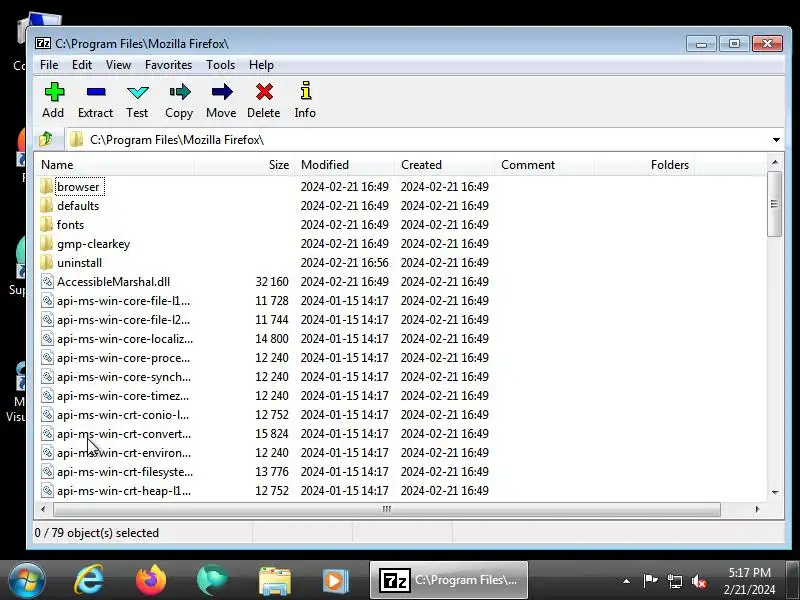
Task: Expand the address path dropdown arrow
Action: [x=776, y=139]
